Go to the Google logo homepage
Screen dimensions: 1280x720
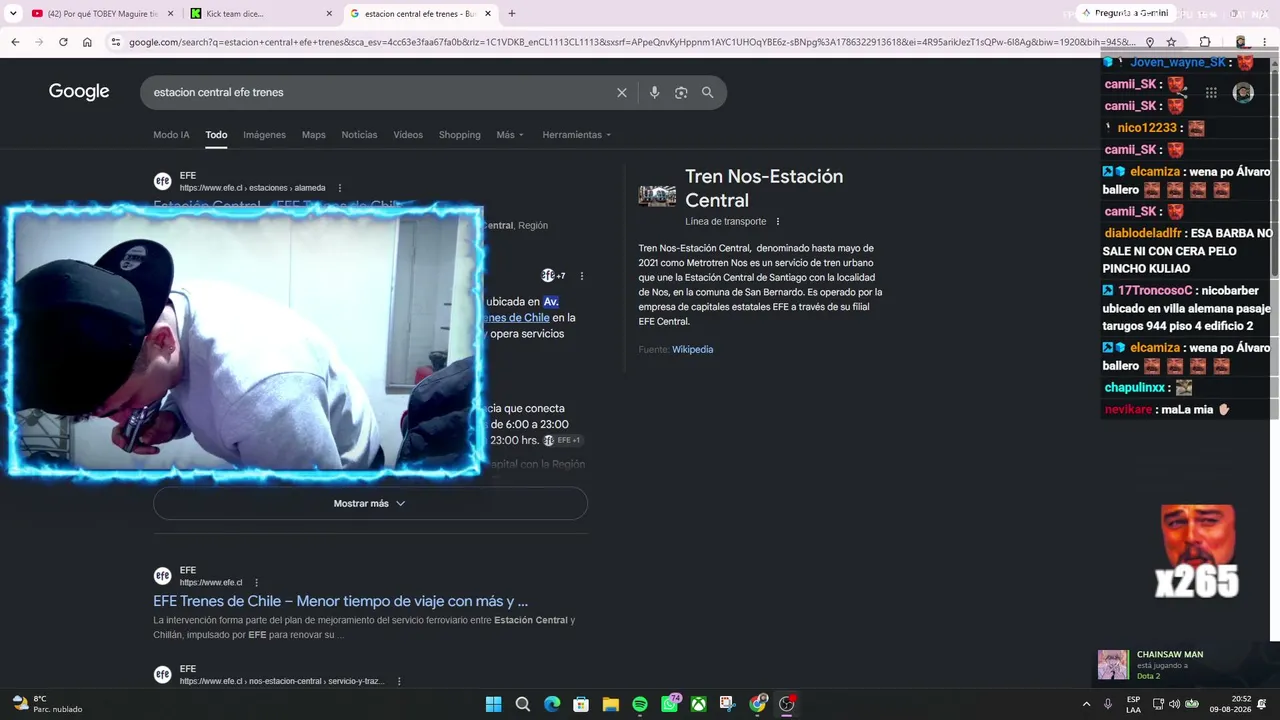79,92
